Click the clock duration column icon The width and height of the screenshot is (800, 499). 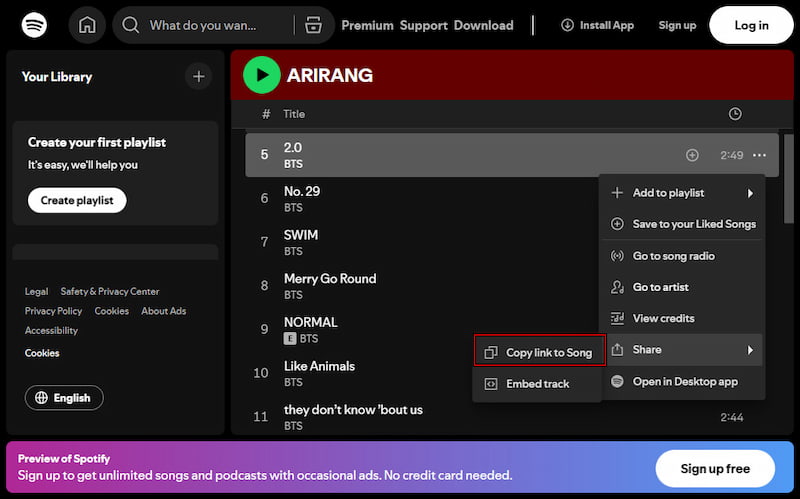pyautogui.click(x=735, y=114)
